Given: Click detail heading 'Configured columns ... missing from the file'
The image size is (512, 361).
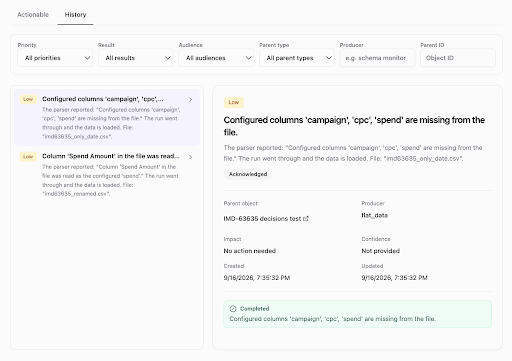Looking at the screenshot, I should pos(354,126).
